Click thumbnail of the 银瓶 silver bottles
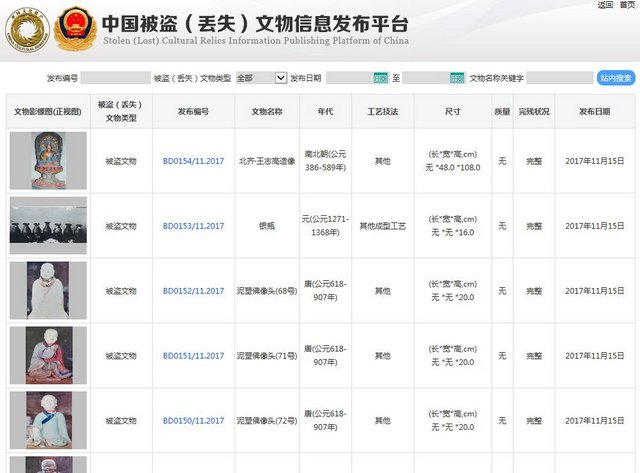The width and height of the screenshot is (640, 473). click(x=48, y=225)
